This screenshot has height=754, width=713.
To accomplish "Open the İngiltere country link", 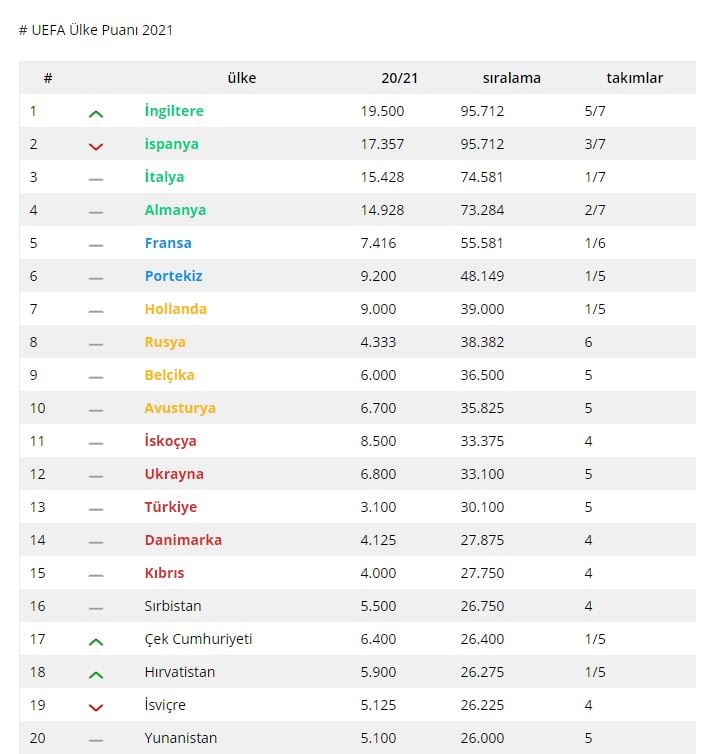I will (x=174, y=111).
